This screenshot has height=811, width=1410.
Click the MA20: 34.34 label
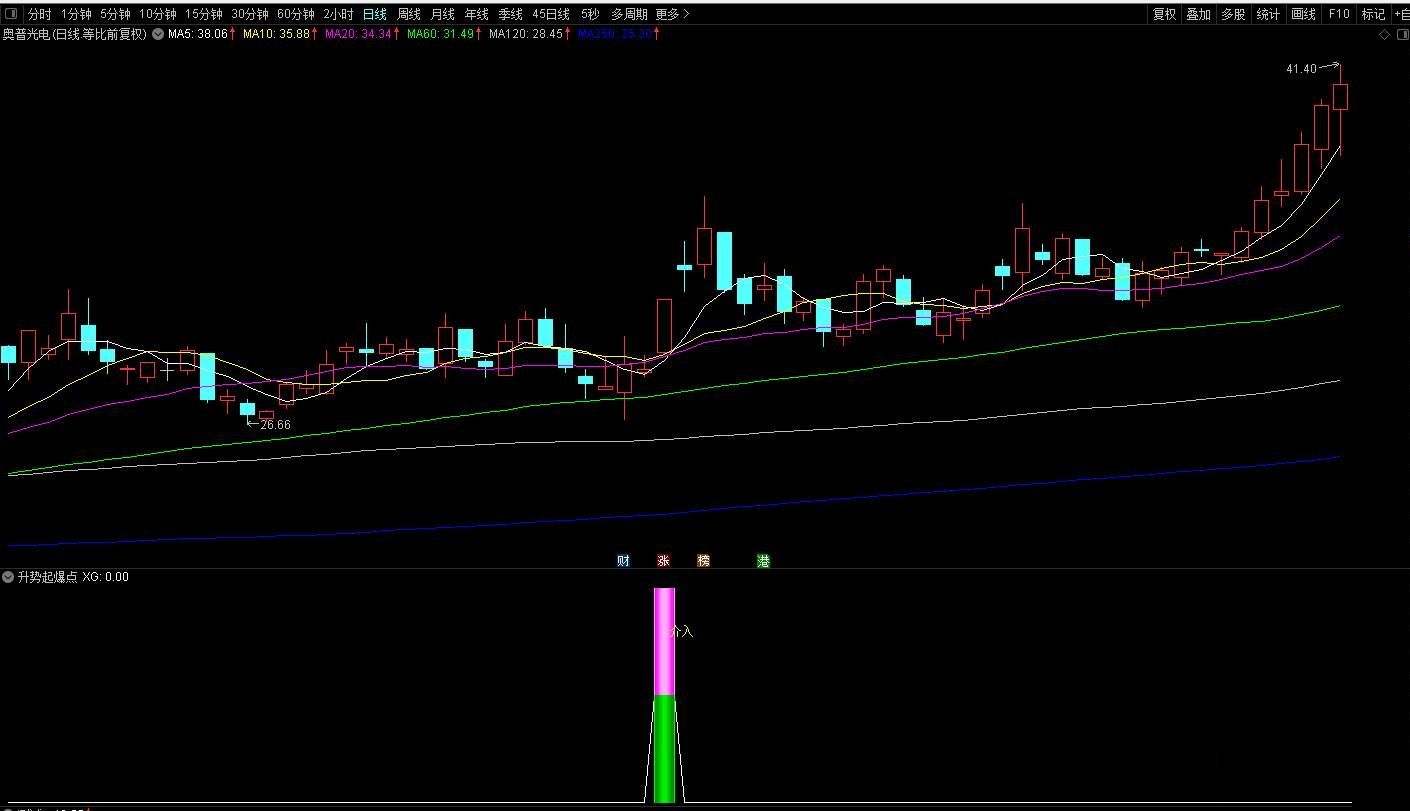[359, 34]
